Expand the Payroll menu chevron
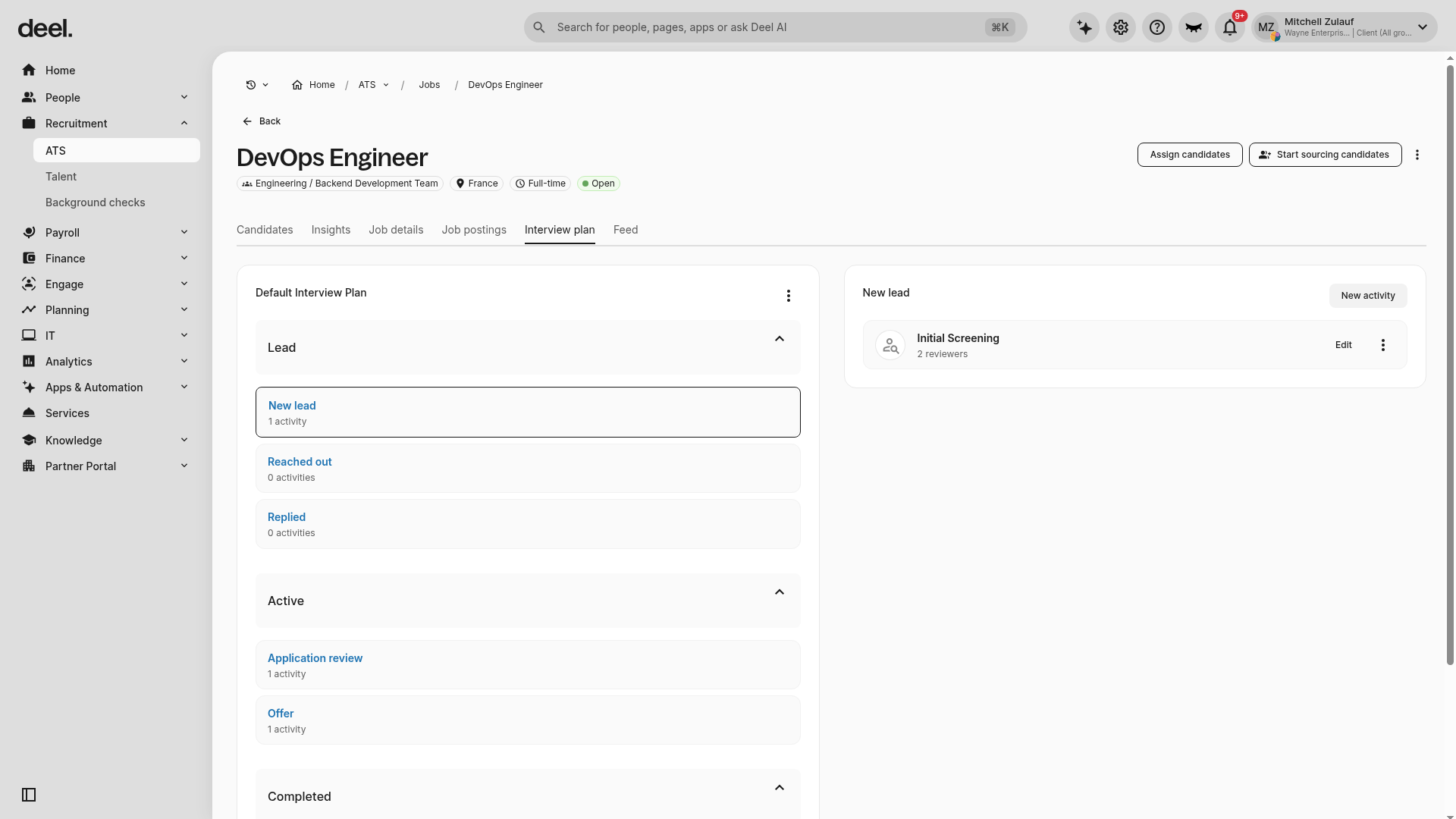 184,232
